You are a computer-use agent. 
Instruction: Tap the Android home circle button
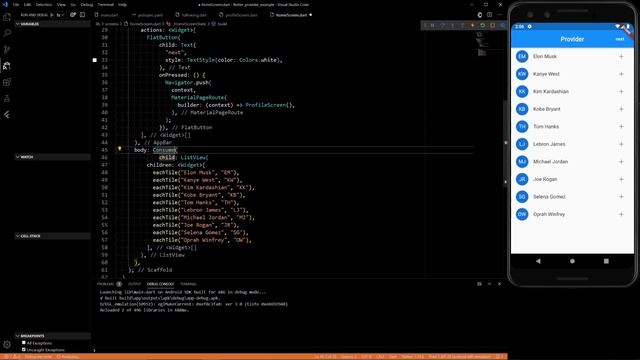[x=572, y=261]
